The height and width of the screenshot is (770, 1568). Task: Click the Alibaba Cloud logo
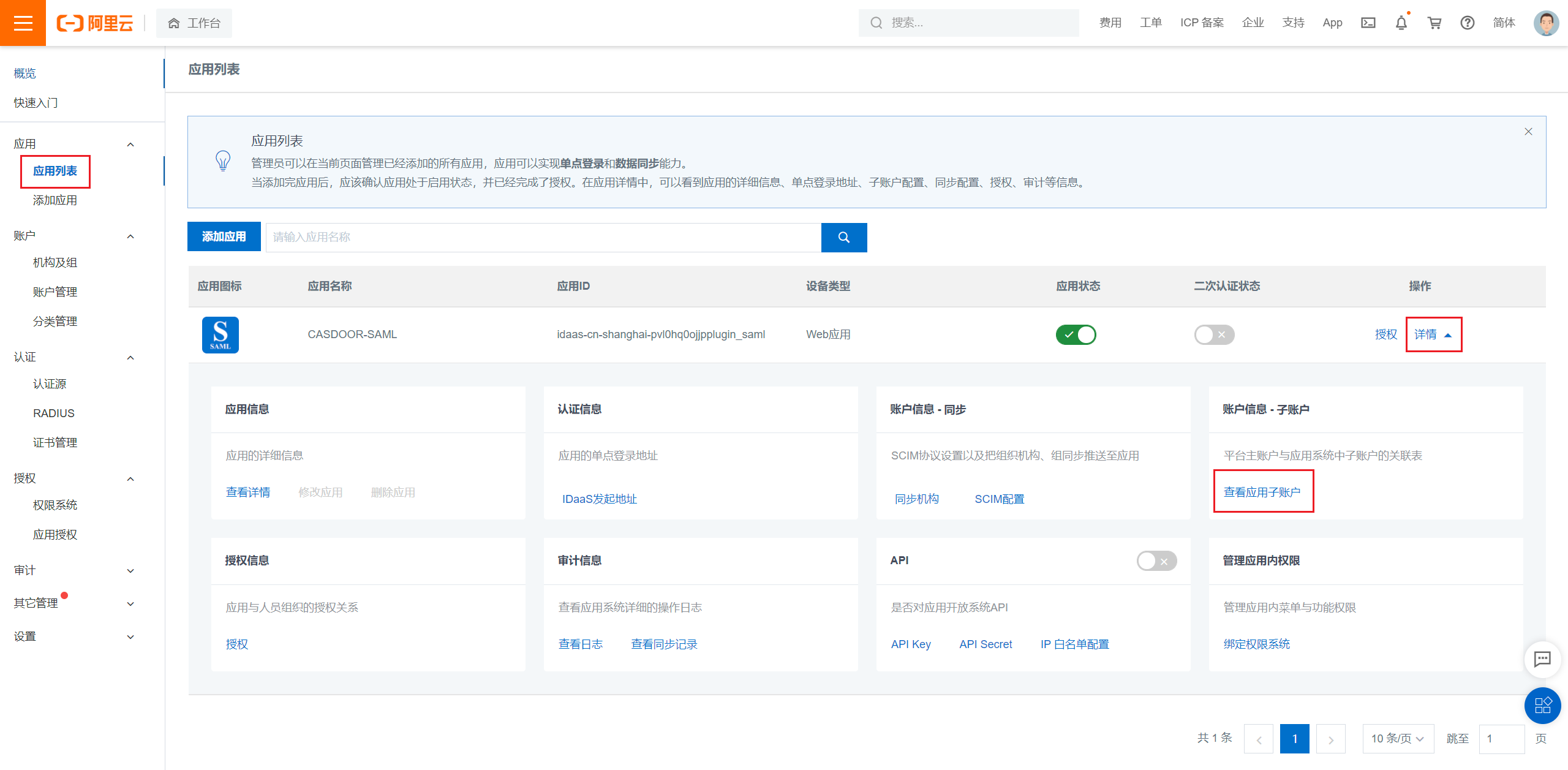pyautogui.click(x=95, y=23)
